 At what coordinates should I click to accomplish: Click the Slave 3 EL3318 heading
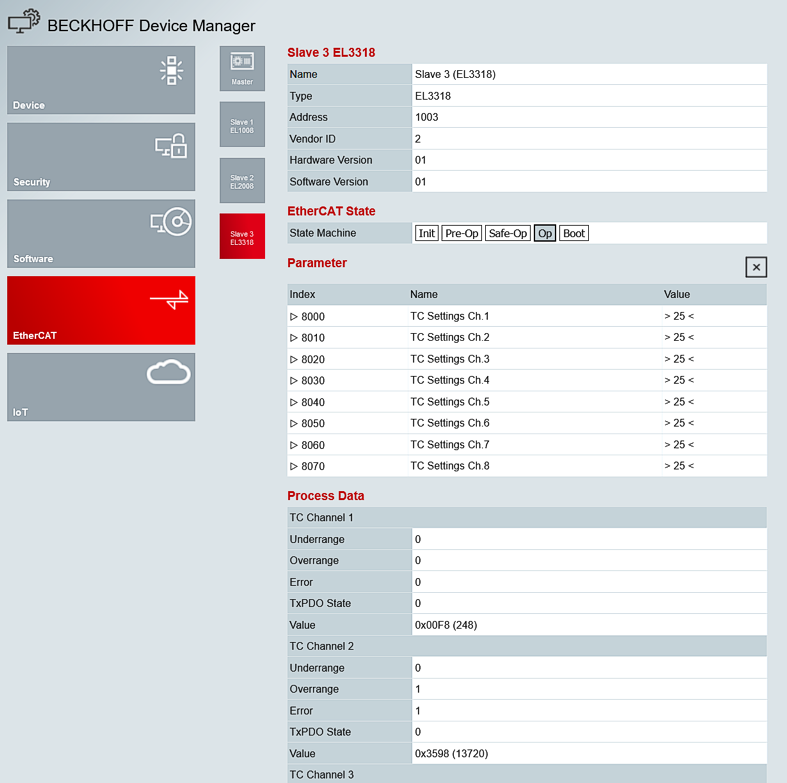tap(331, 53)
